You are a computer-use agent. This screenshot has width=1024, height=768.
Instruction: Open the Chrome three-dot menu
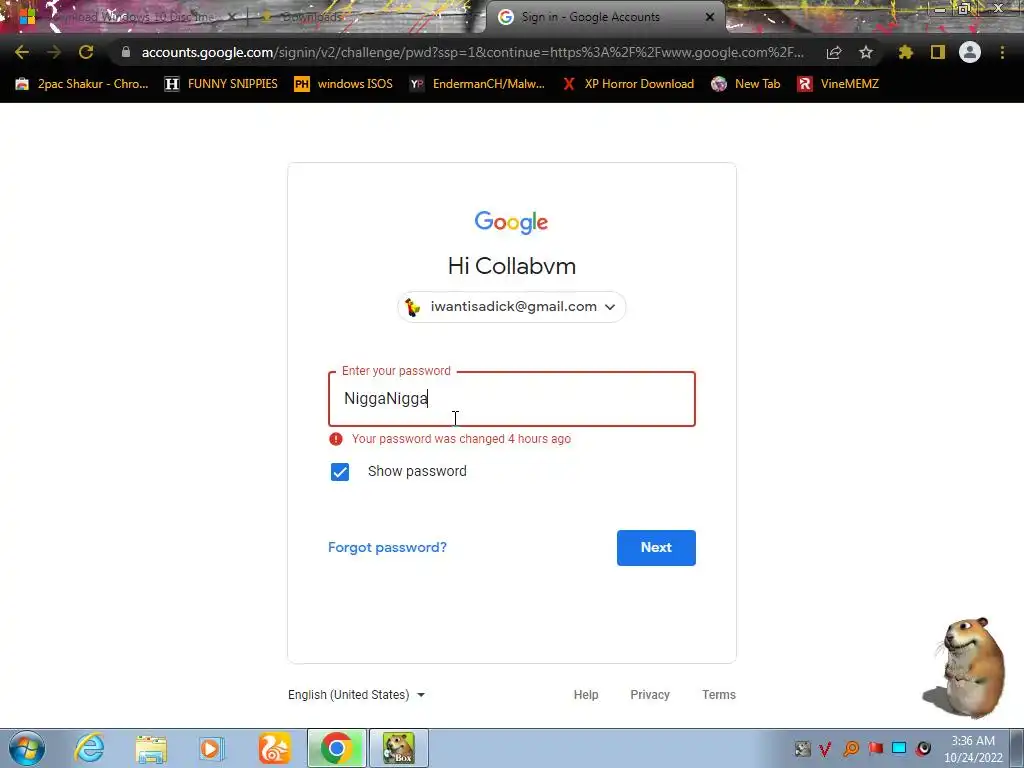click(1002, 52)
